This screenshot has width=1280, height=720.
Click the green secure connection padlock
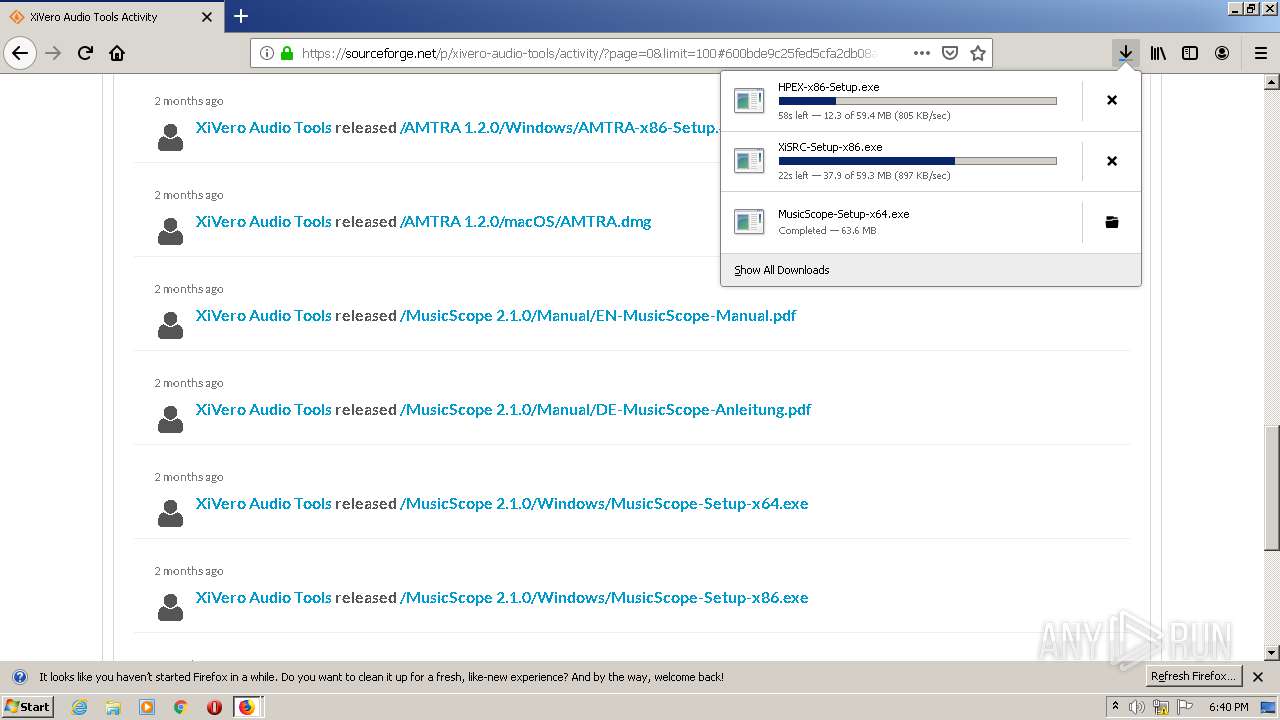click(287, 53)
